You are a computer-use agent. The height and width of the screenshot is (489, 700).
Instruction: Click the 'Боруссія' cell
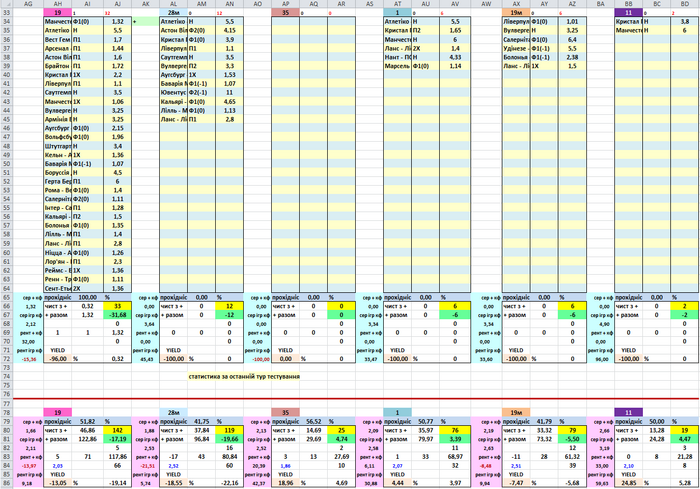click(58, 172)
